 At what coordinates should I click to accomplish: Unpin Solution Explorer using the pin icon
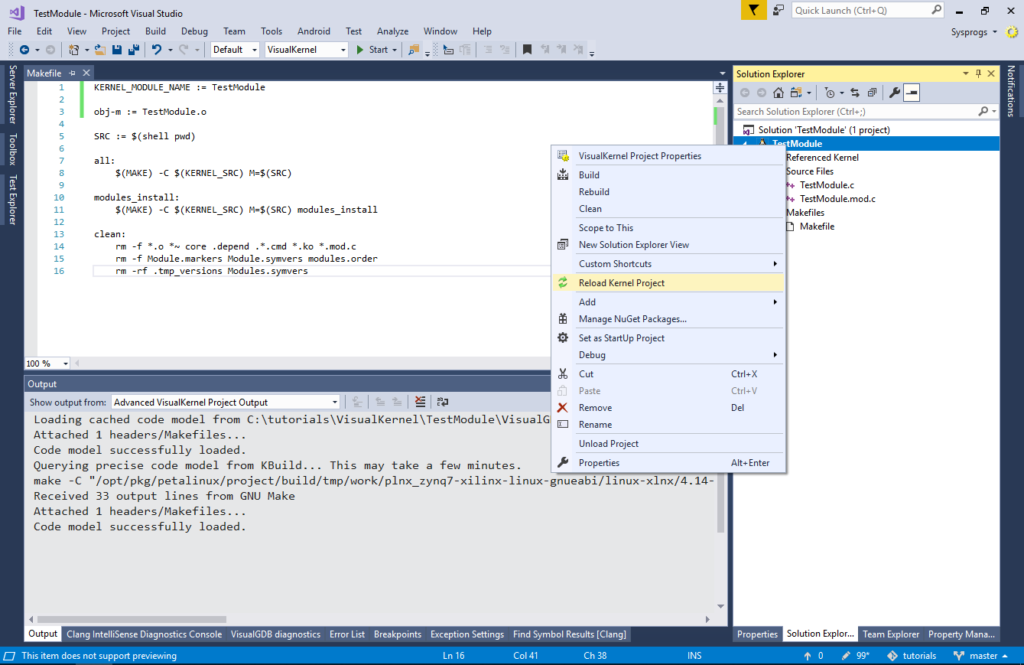(978, 73)
